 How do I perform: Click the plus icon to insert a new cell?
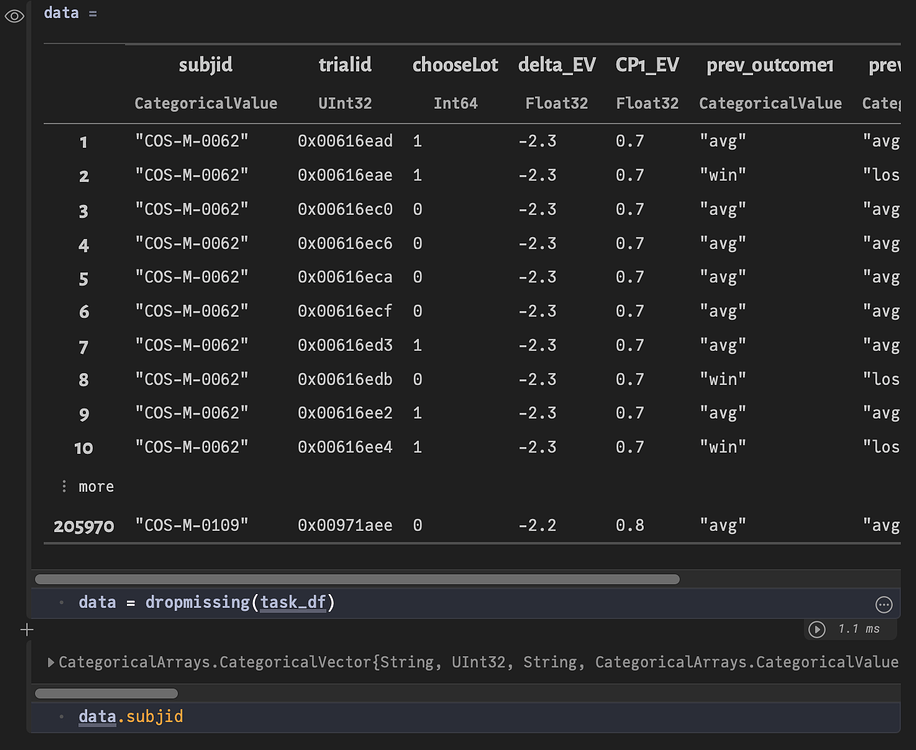(26, 630)
